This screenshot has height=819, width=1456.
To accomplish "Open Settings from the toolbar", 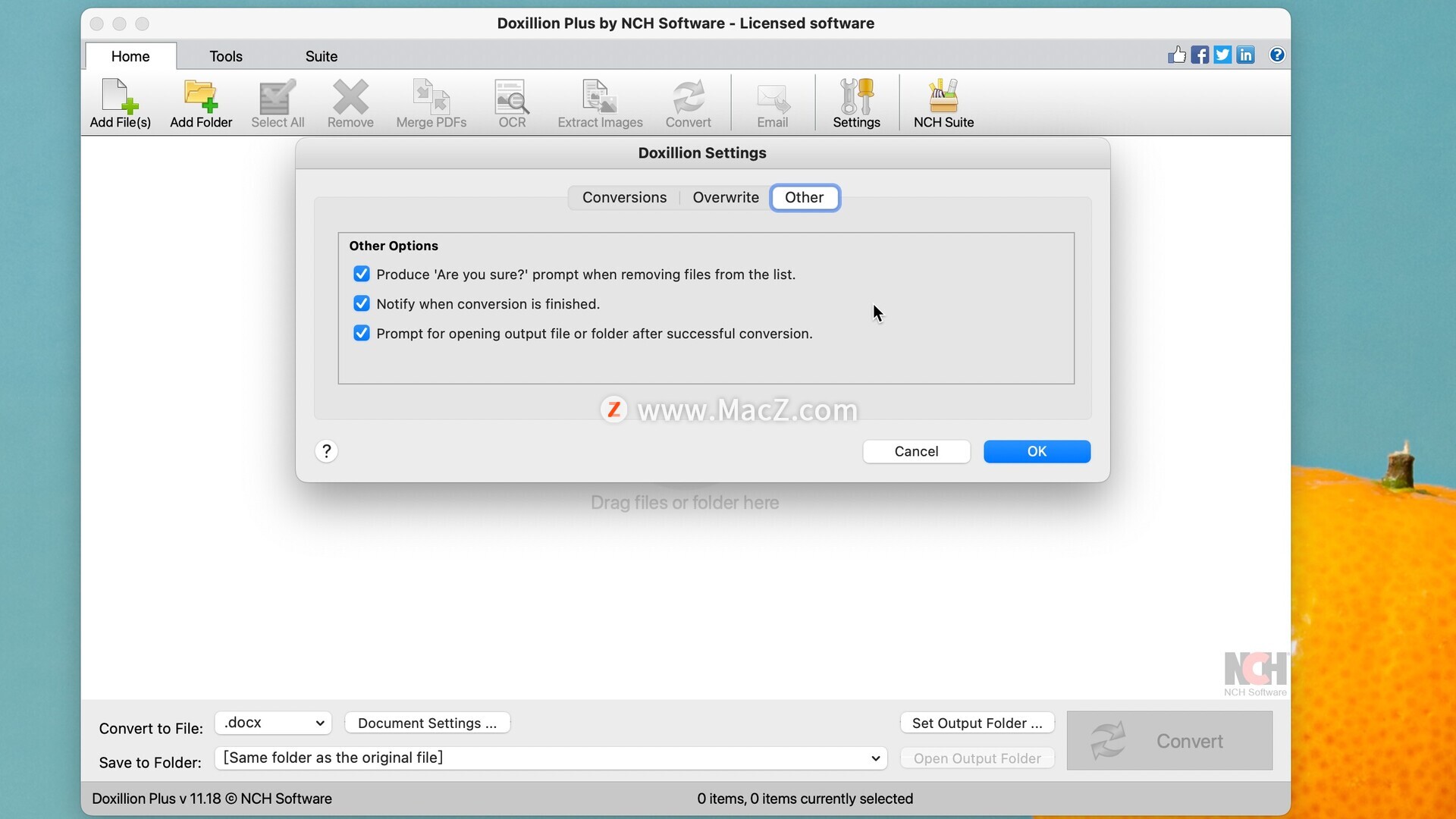I will pyautogui.click(x=856, y=103).
